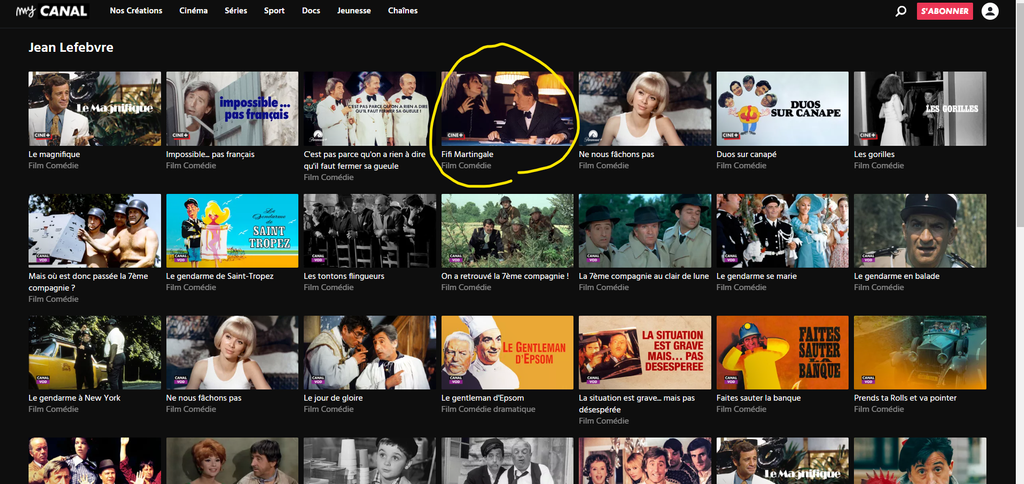Click Les tontons flingueurs title link
Screen dimensions: 1024x484
[x=344, y=276]
